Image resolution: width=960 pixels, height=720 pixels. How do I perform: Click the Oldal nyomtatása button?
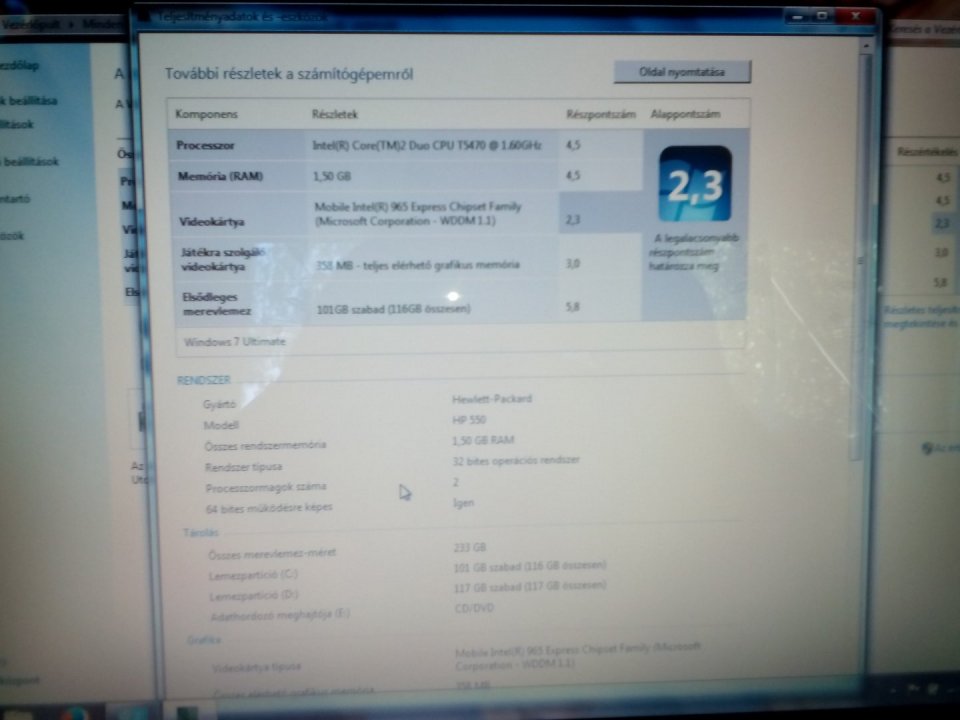point(682,72)
